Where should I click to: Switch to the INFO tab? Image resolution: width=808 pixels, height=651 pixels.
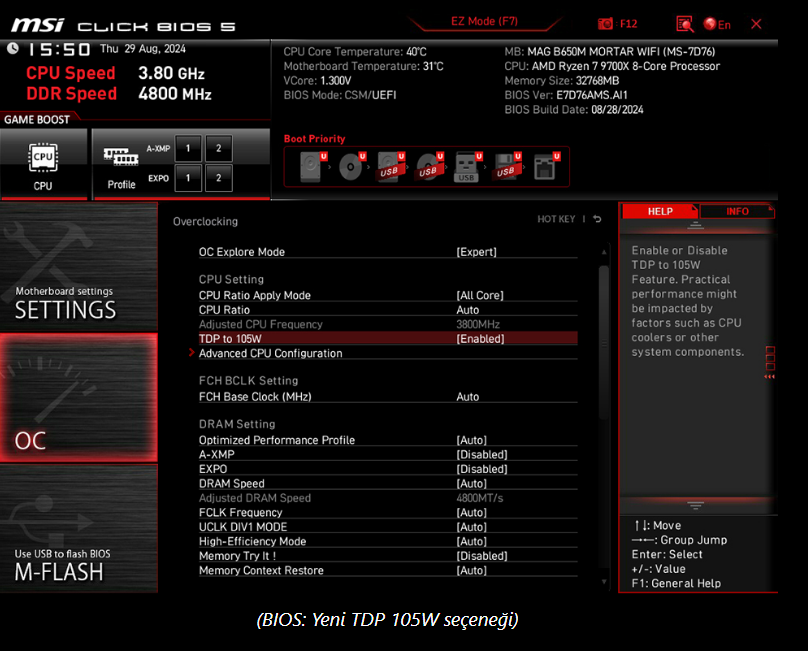point(737,211)
